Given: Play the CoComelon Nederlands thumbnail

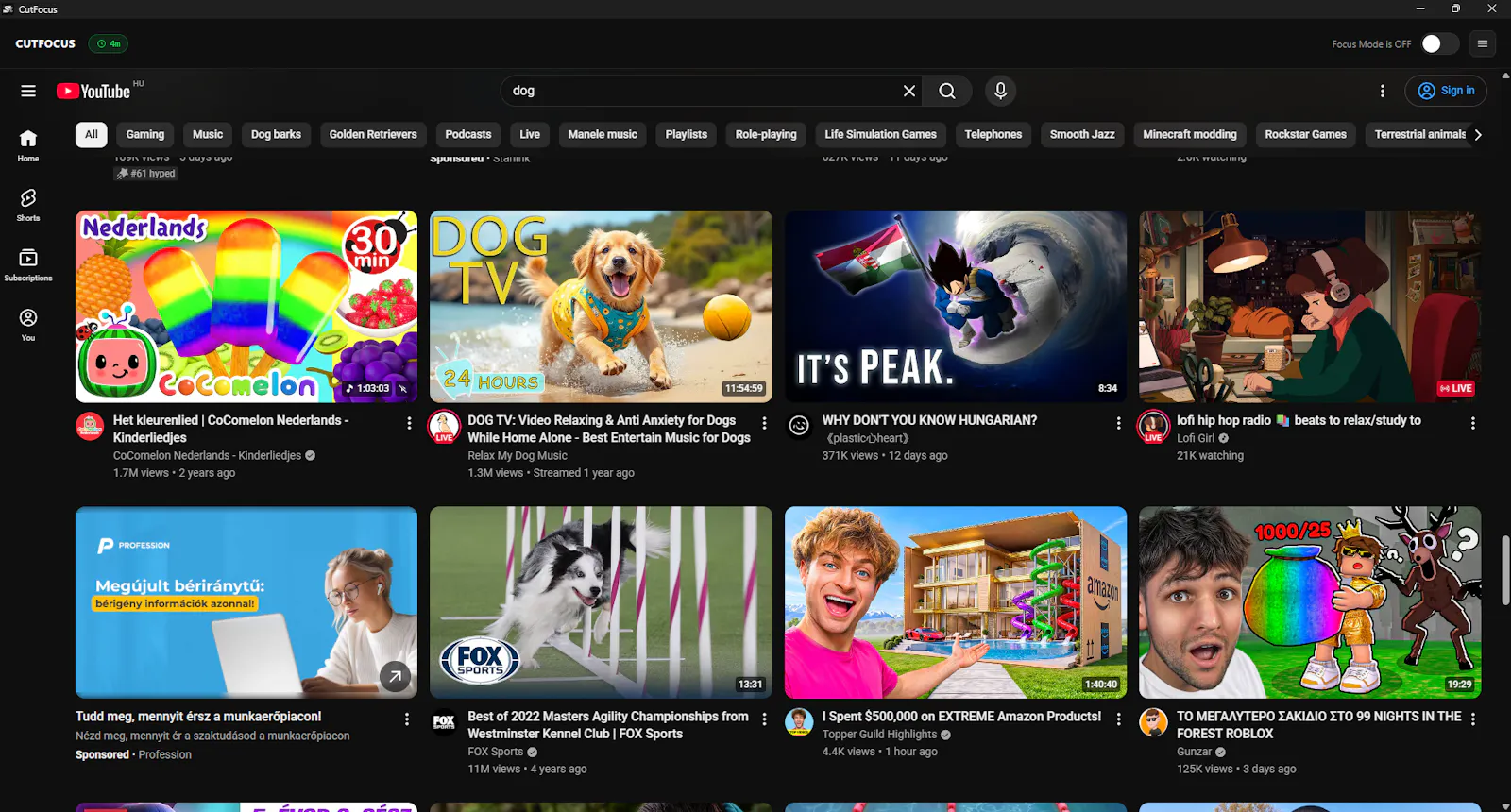Looking at the screenshot, I should pos(246,307).
